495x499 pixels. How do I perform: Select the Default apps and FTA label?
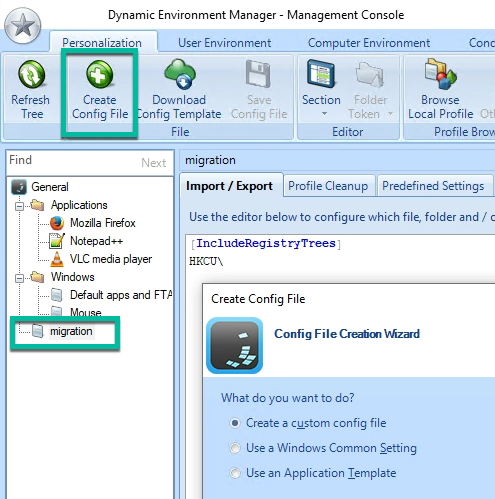click(x=121, y=295)
